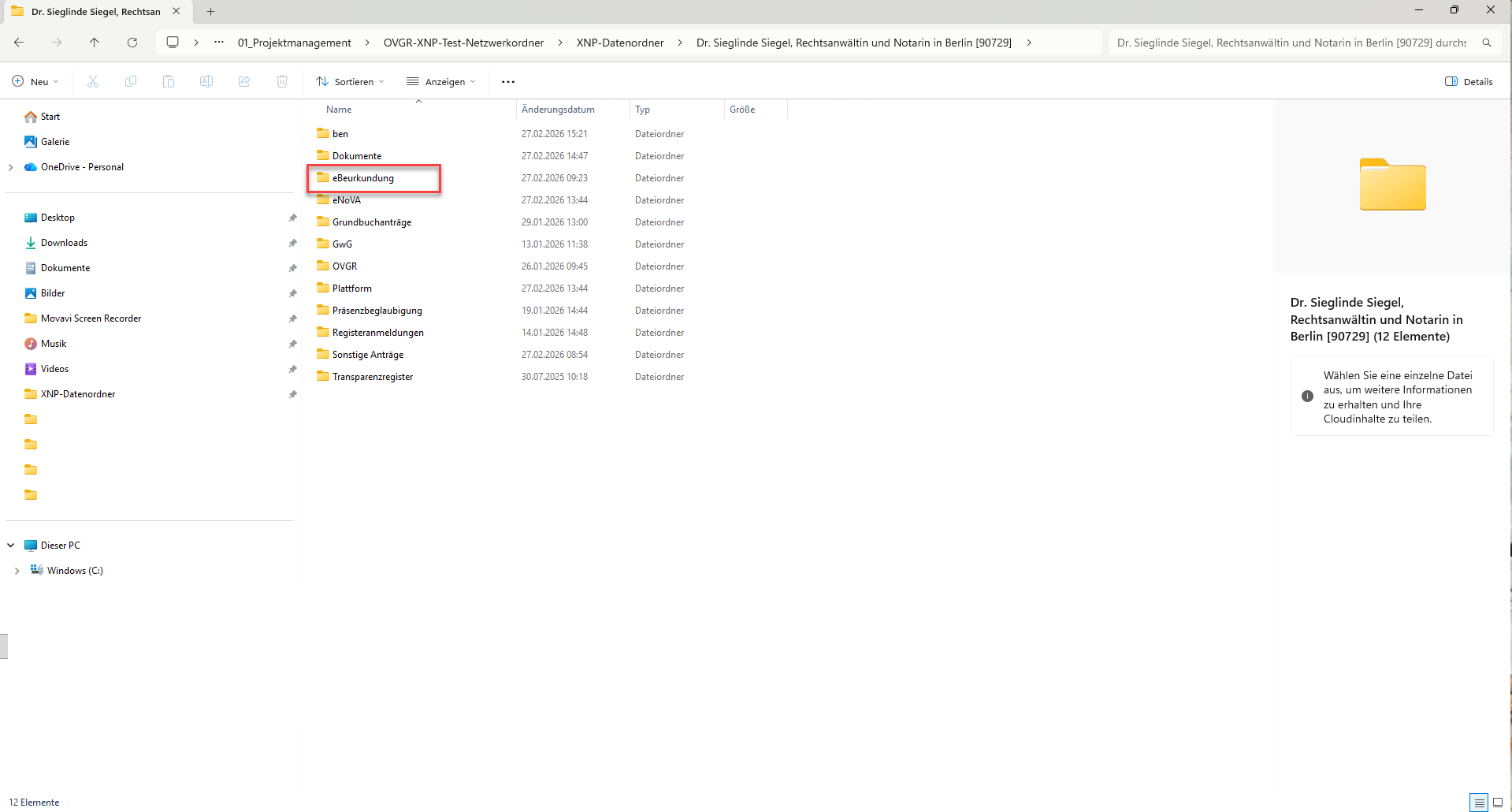Viewport: 1512px width, 812px height.
Task: Collapse the Dieser PC tree node
Action: 11,546
